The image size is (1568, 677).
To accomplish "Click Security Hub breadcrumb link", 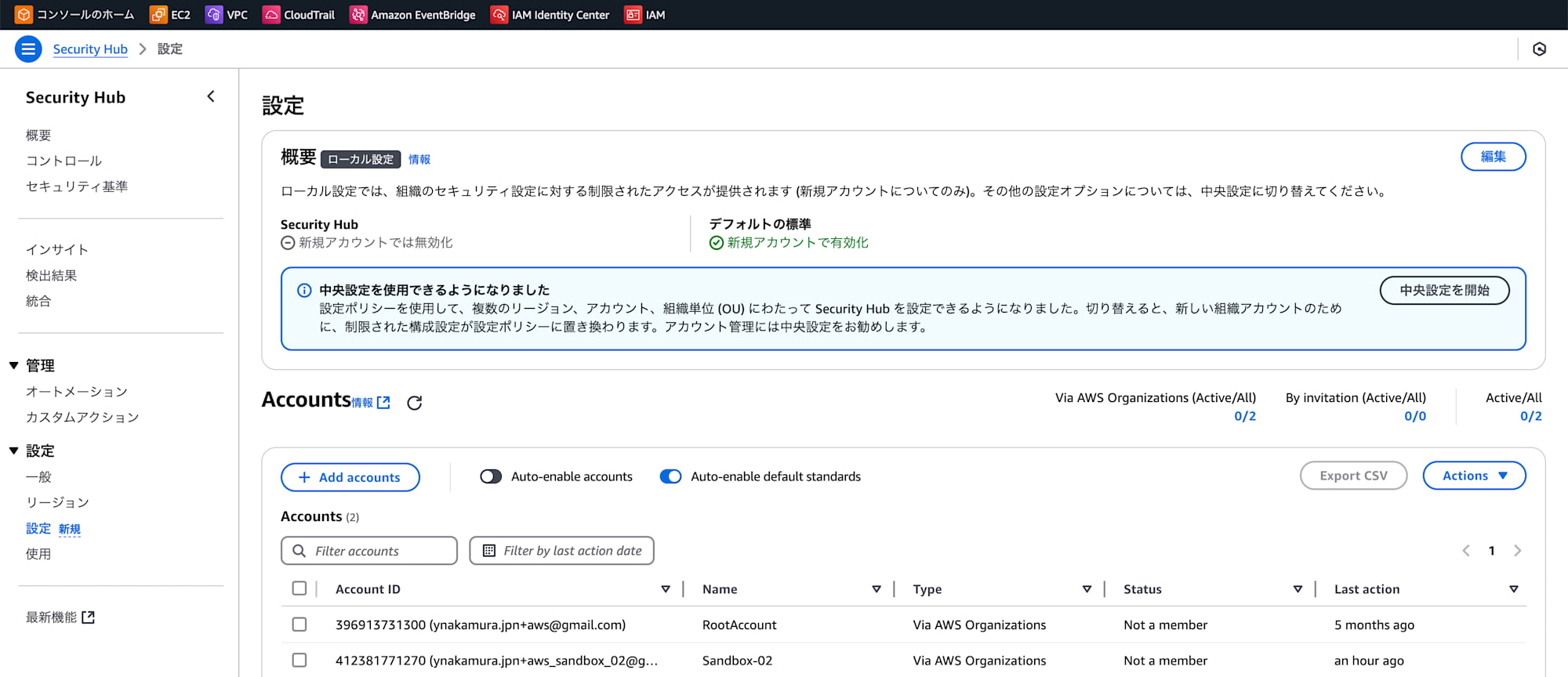I will click(90, 49).
